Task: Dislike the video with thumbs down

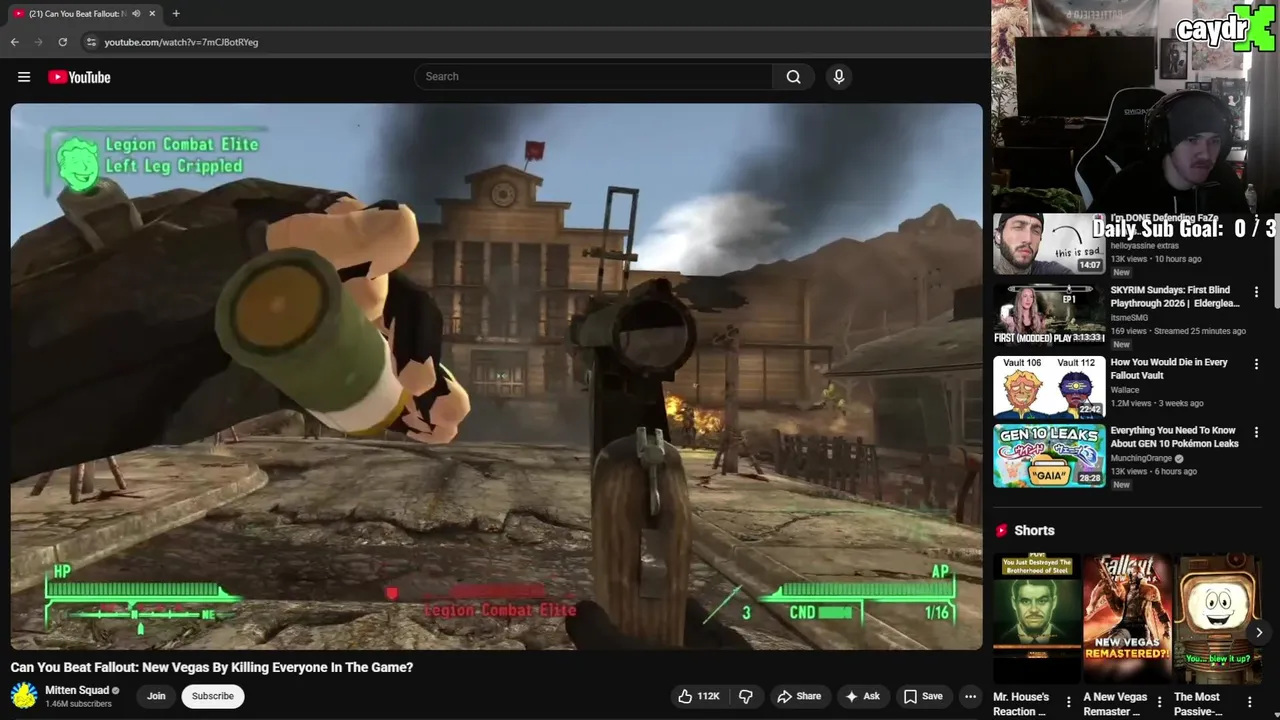Action: point(746,696)
